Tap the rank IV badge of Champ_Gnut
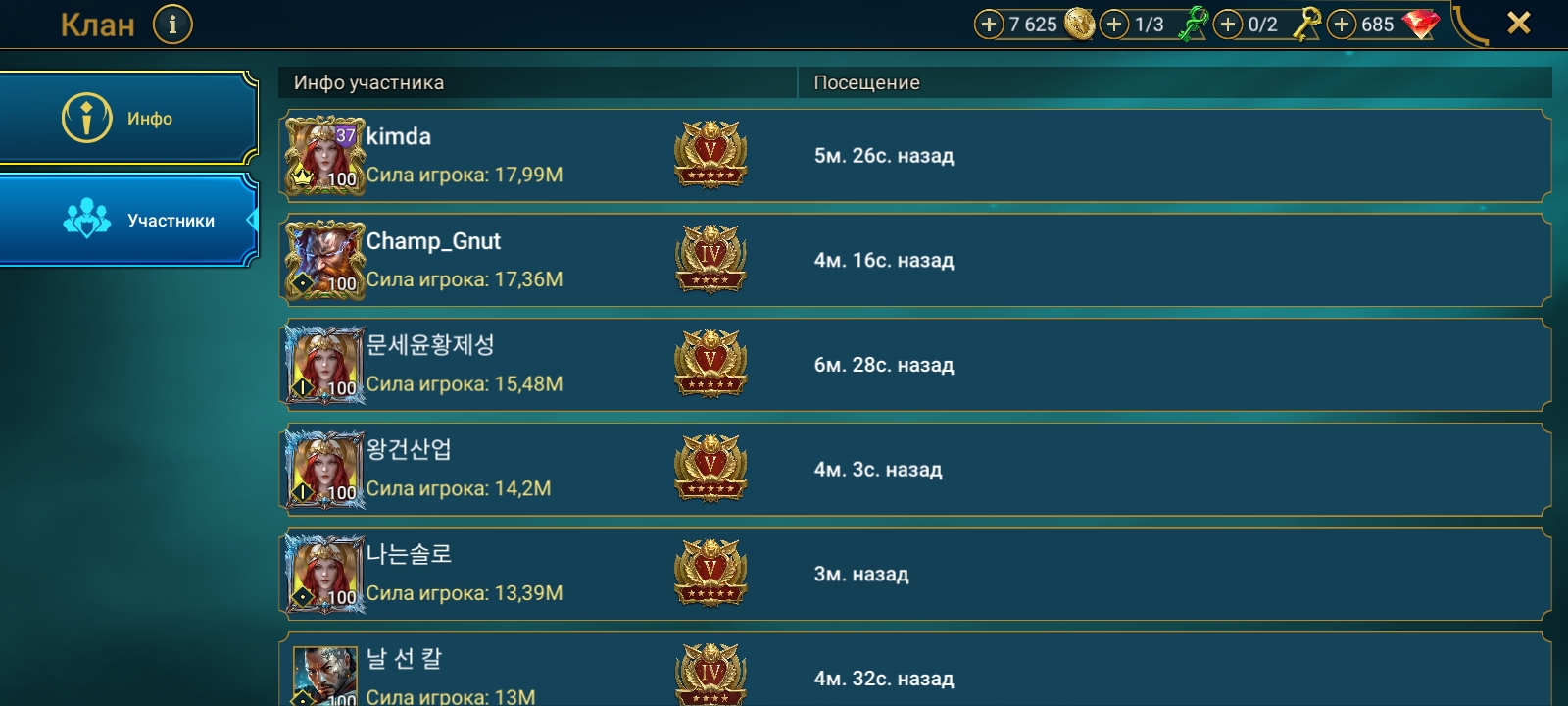The image size is (1568, 706). [x=710, y=259]
